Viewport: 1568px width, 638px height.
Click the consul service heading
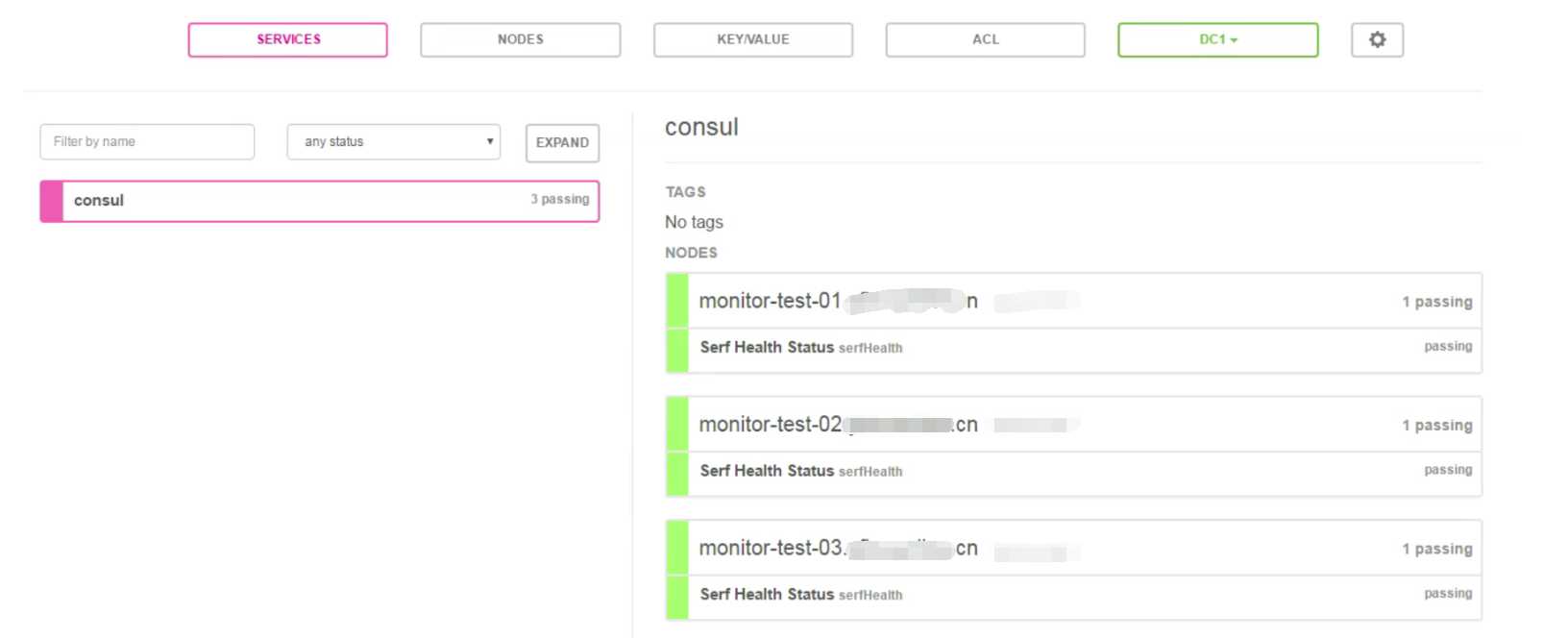point(701,128)
